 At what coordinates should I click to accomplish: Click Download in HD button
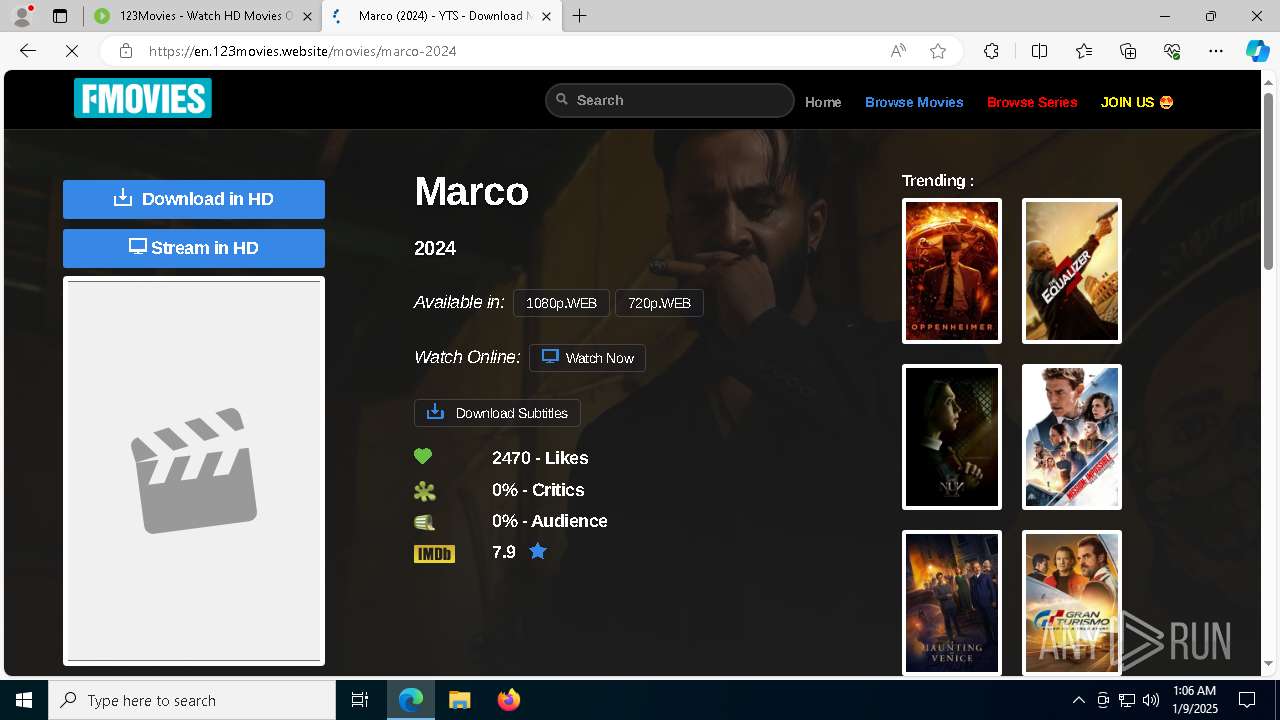pyautogui.click(x=194, y=199)
